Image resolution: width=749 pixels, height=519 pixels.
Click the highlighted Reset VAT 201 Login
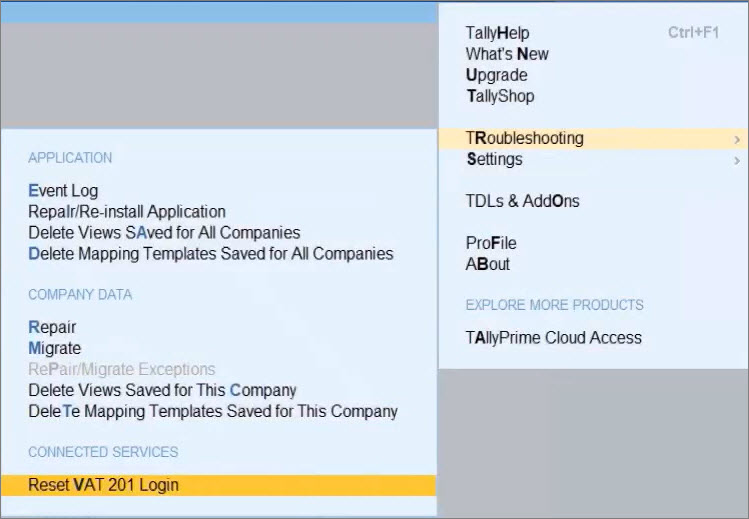tap(218, 485)
